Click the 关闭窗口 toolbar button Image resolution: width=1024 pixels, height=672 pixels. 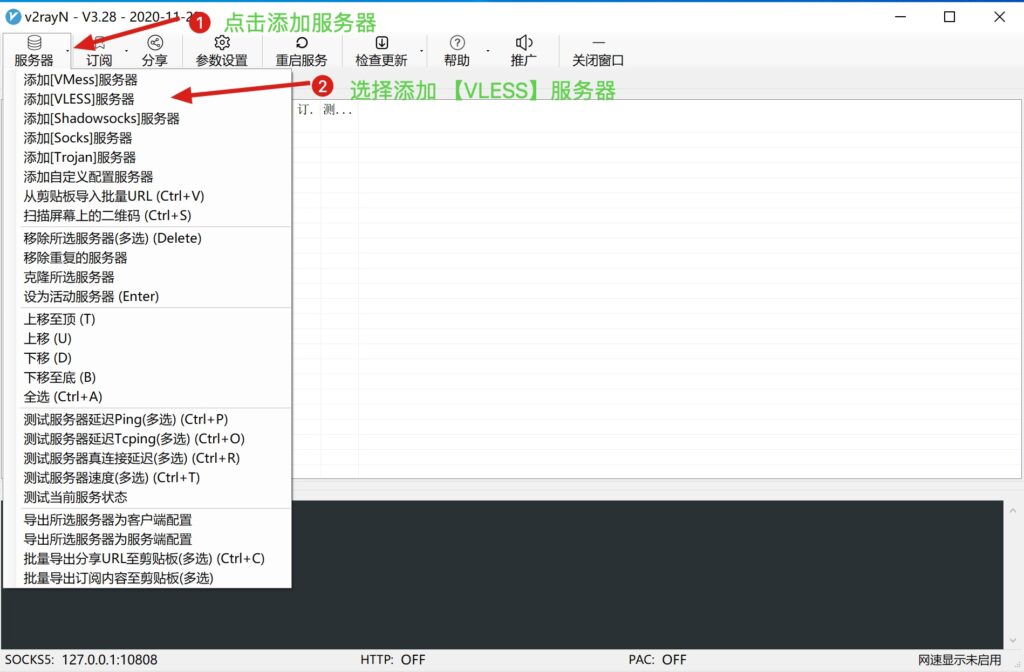tap(598, 51)
